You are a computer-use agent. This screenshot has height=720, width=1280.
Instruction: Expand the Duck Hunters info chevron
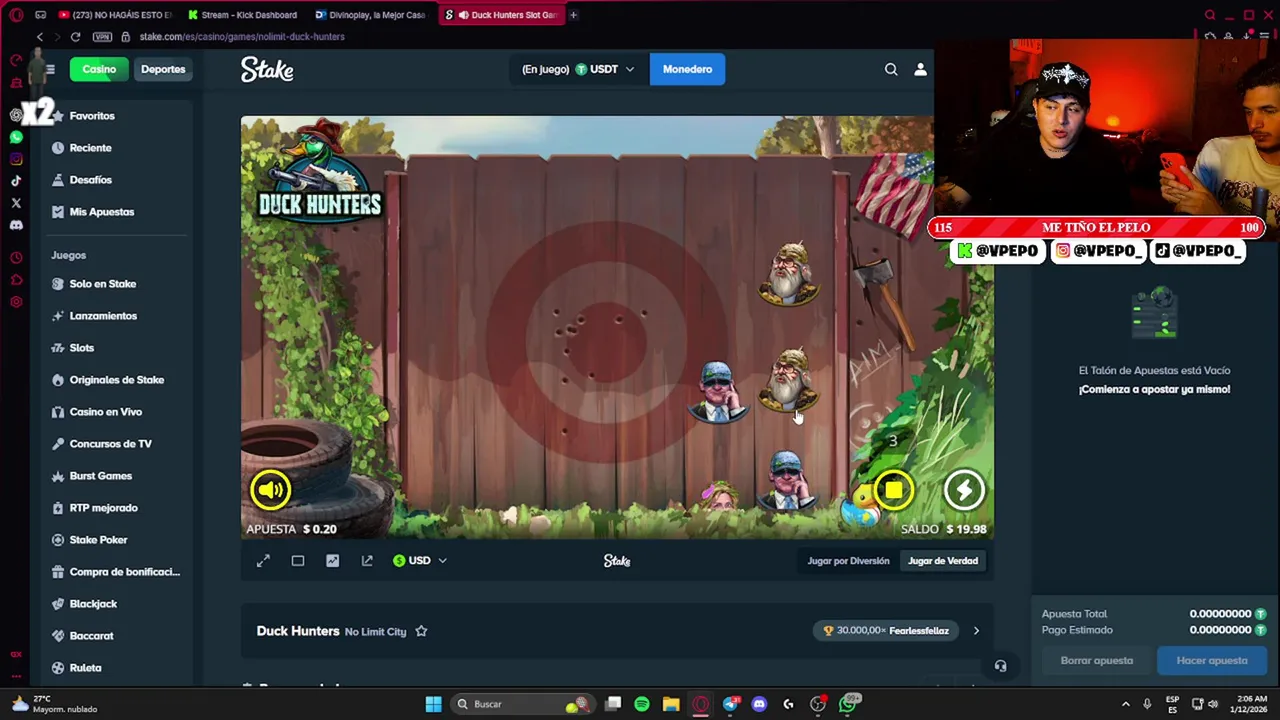[976, 631]
